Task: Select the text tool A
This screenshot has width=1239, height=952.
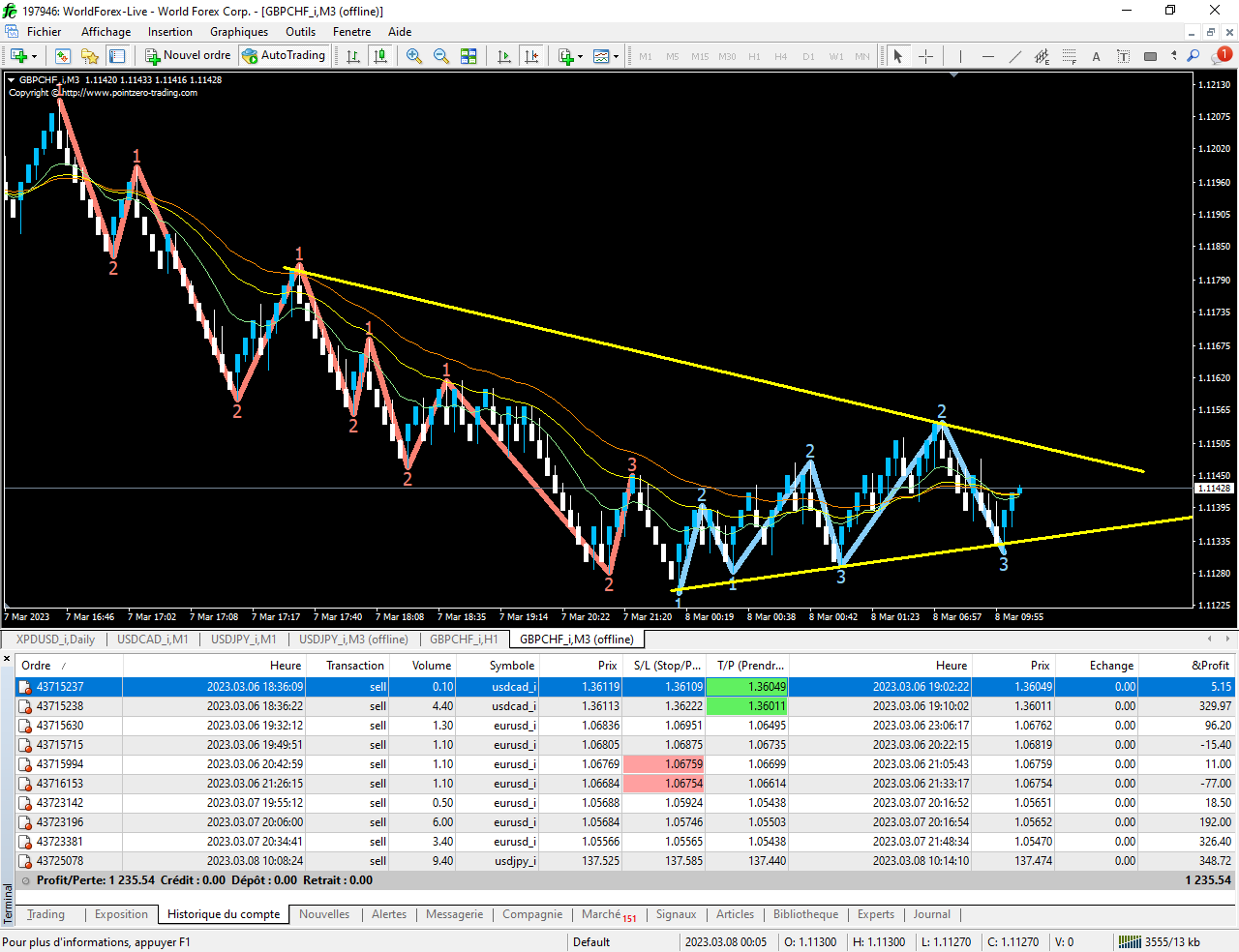Action: coord(1096,56)
